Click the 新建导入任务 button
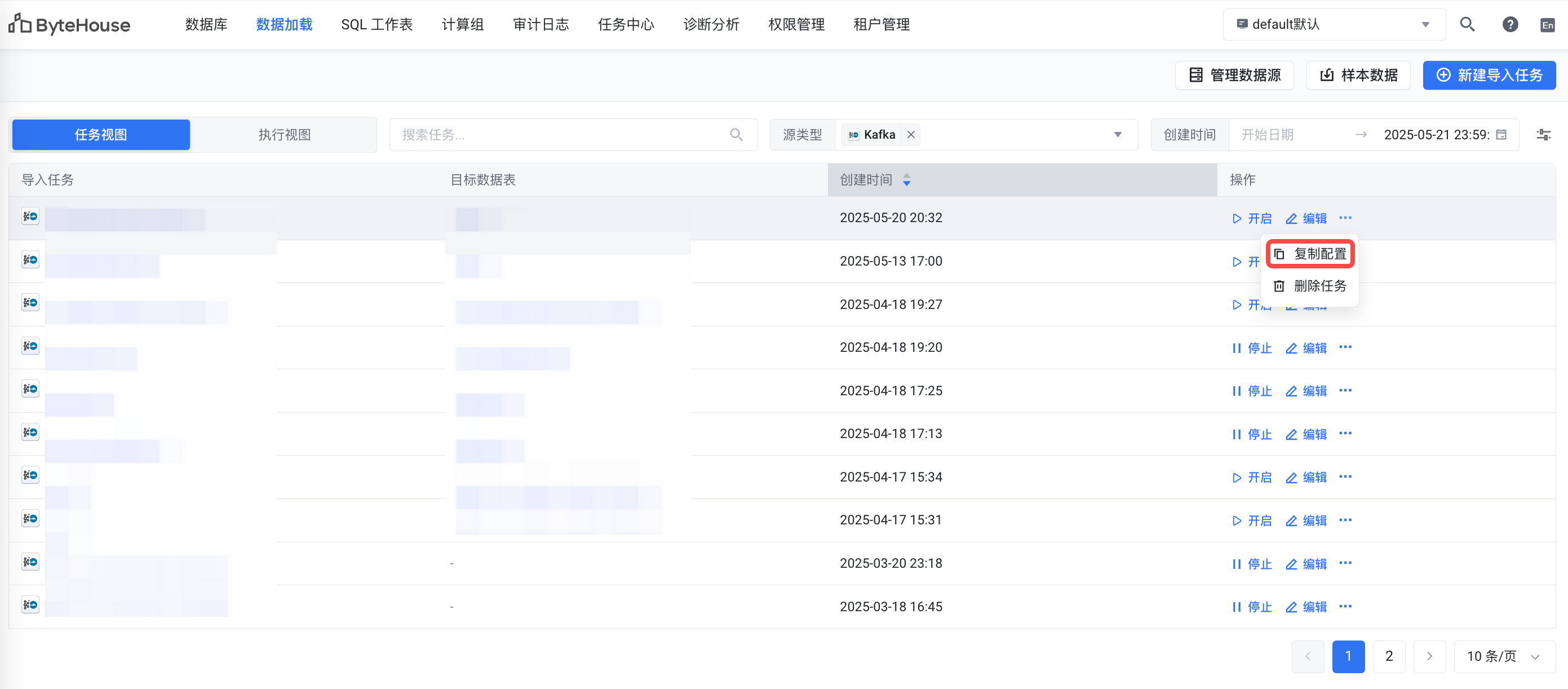The width and height of the screenshot is (1568, 689). point(1489,75)
